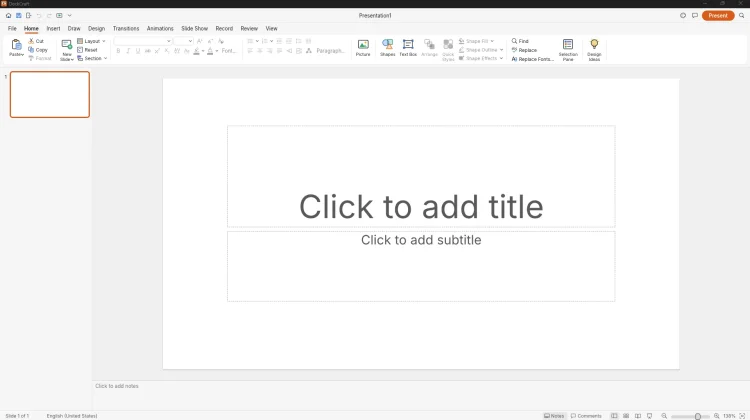Open the comments icon next to Present
This screenshot has width=750, height=420.
click(695, 16)
